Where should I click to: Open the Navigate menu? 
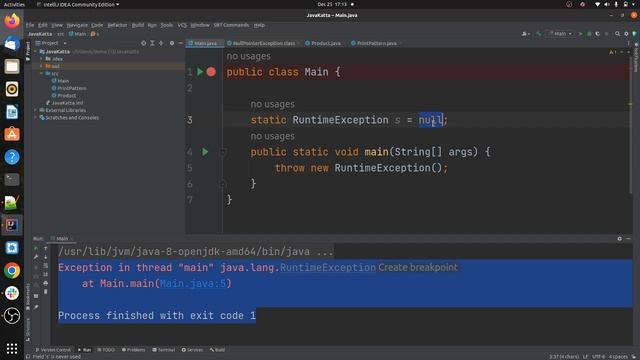click(x=77, y=25)
